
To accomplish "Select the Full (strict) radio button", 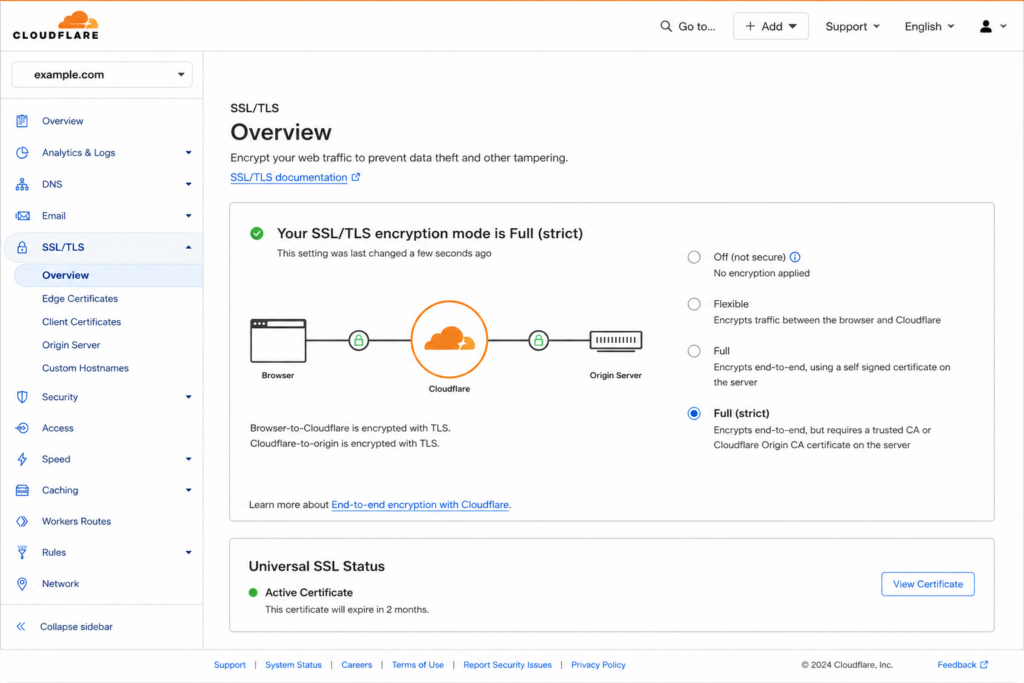I will coord(694,413).
